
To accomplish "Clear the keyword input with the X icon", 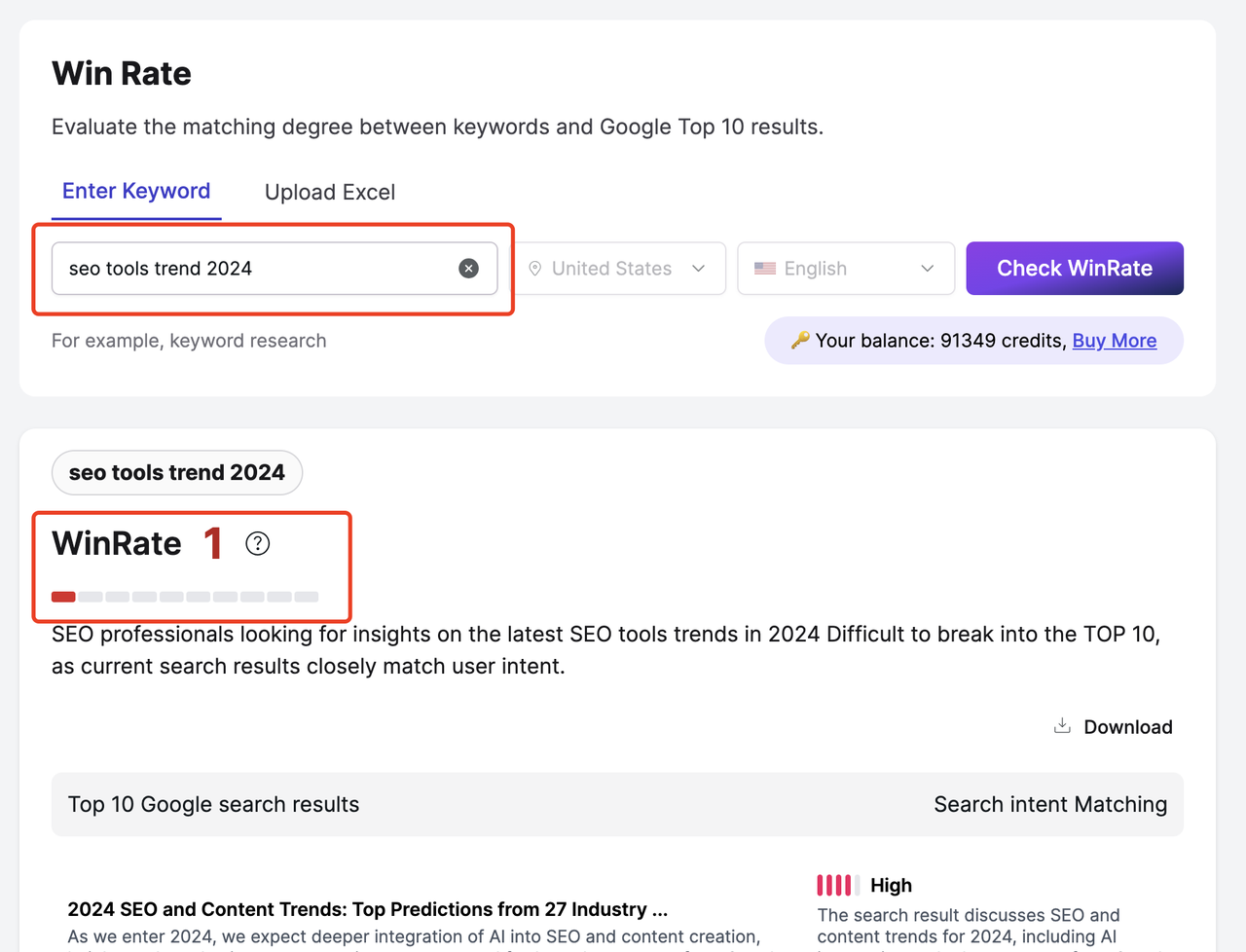I will [468, 269].
